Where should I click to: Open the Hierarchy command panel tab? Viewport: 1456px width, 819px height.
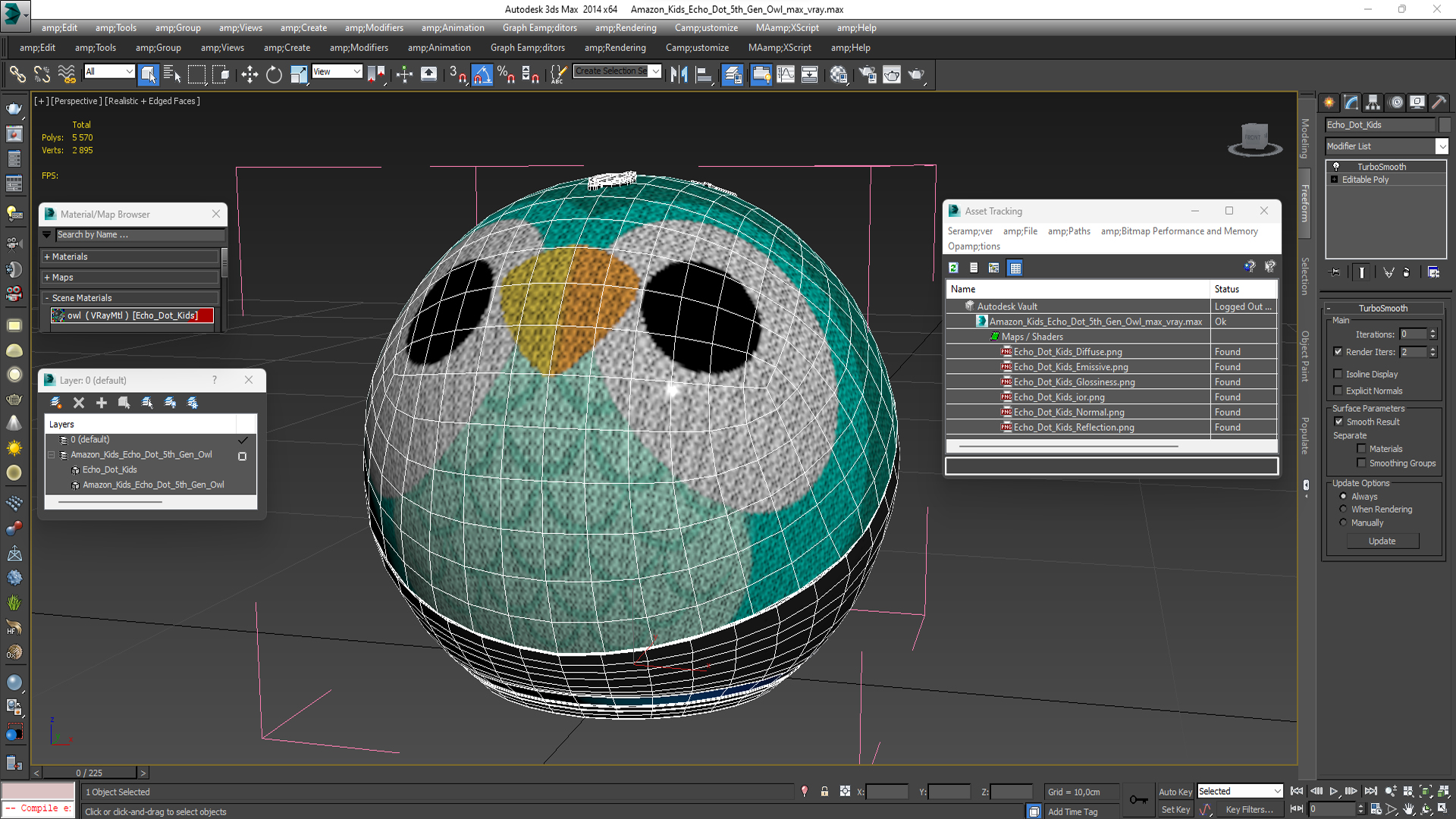point(1373,102)
